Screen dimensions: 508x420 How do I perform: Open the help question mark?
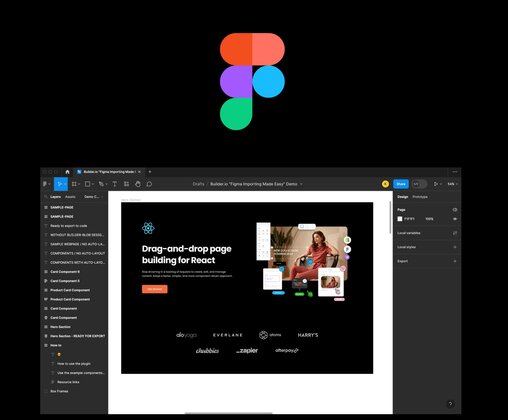pyautogui.click(x=450, y=404)
